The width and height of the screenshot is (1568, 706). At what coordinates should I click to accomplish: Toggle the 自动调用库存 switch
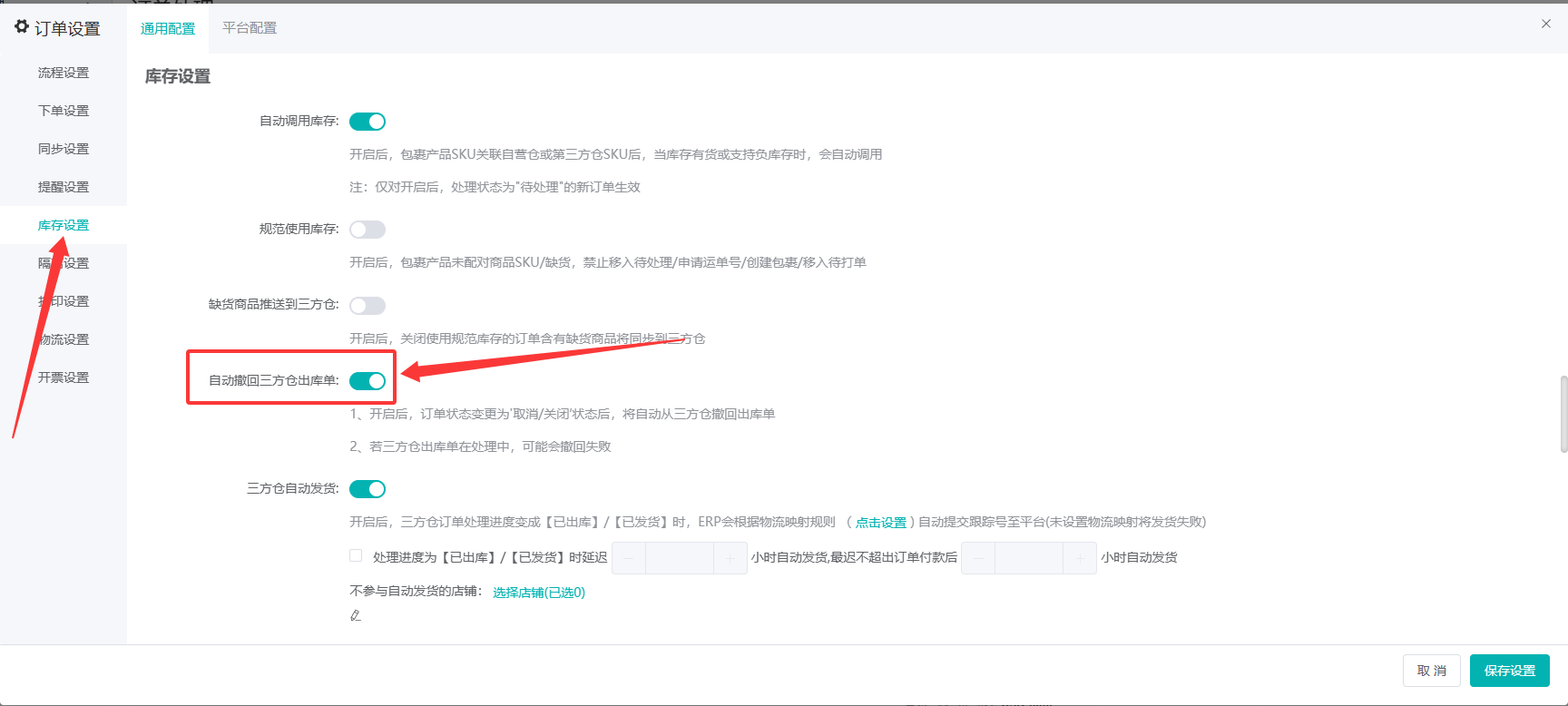(x=367, y=122)
